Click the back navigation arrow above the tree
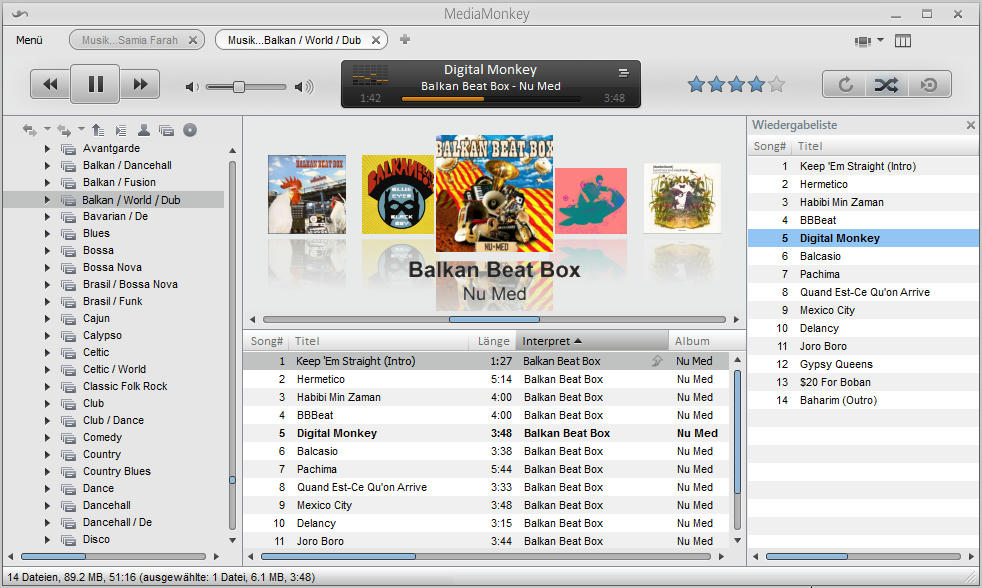 tap(29, 130)
